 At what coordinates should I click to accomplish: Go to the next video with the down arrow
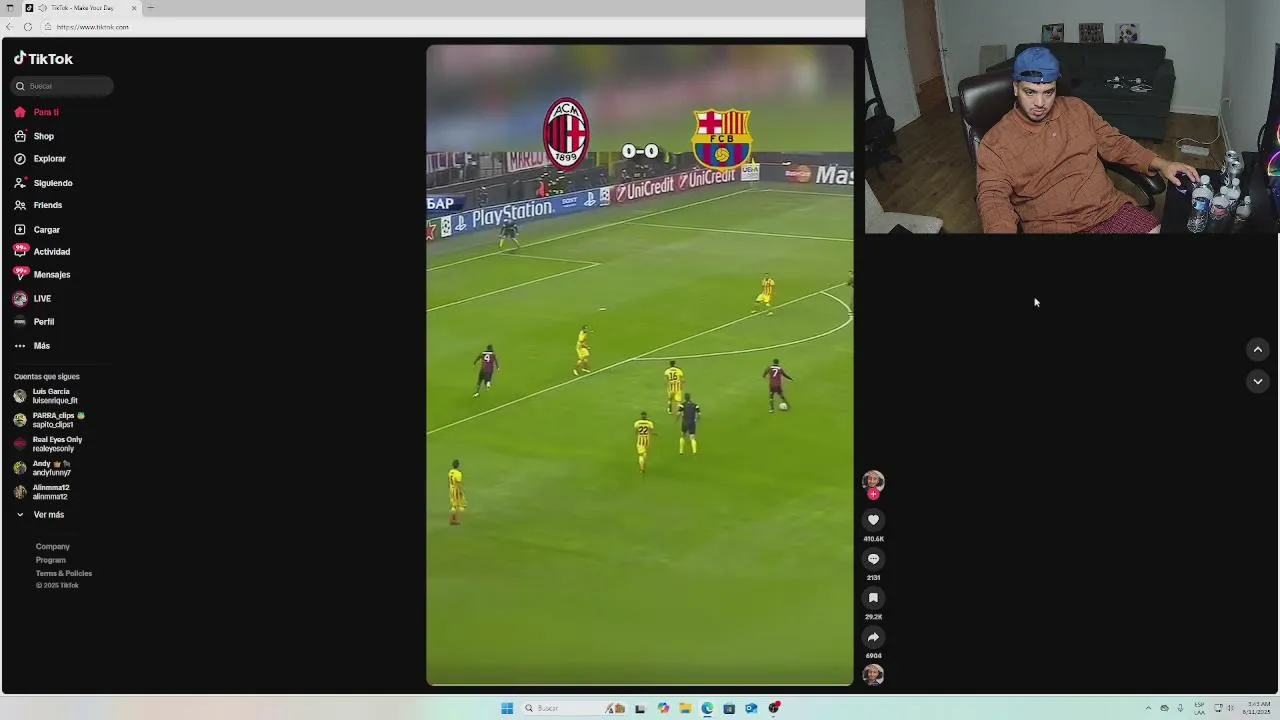click(x=1258, y=381)
